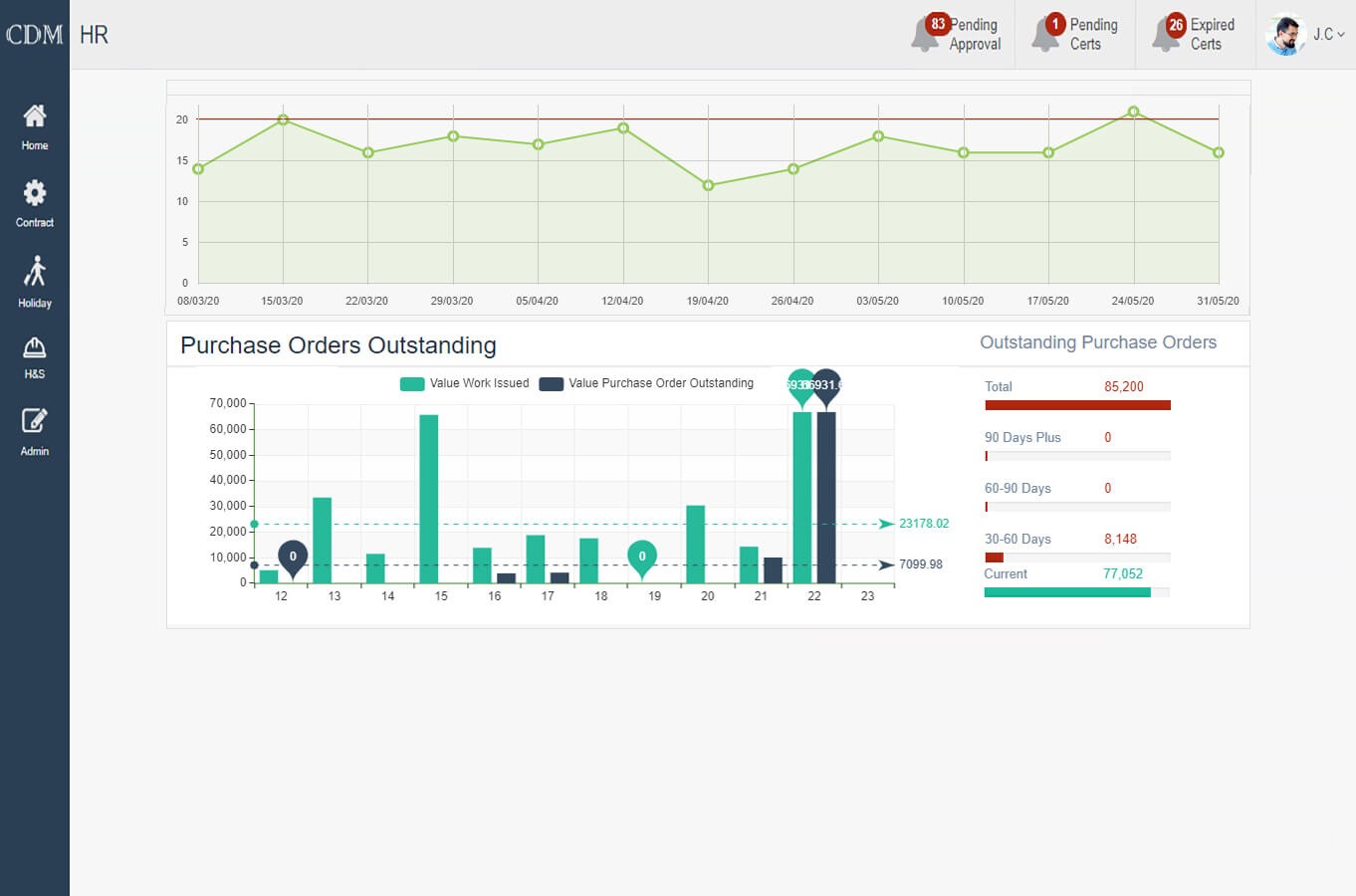Click the dark blue bar for week 22
The width and height of the screenshot is (1356, 896).
pyautogui.click(x=826, y=498)
